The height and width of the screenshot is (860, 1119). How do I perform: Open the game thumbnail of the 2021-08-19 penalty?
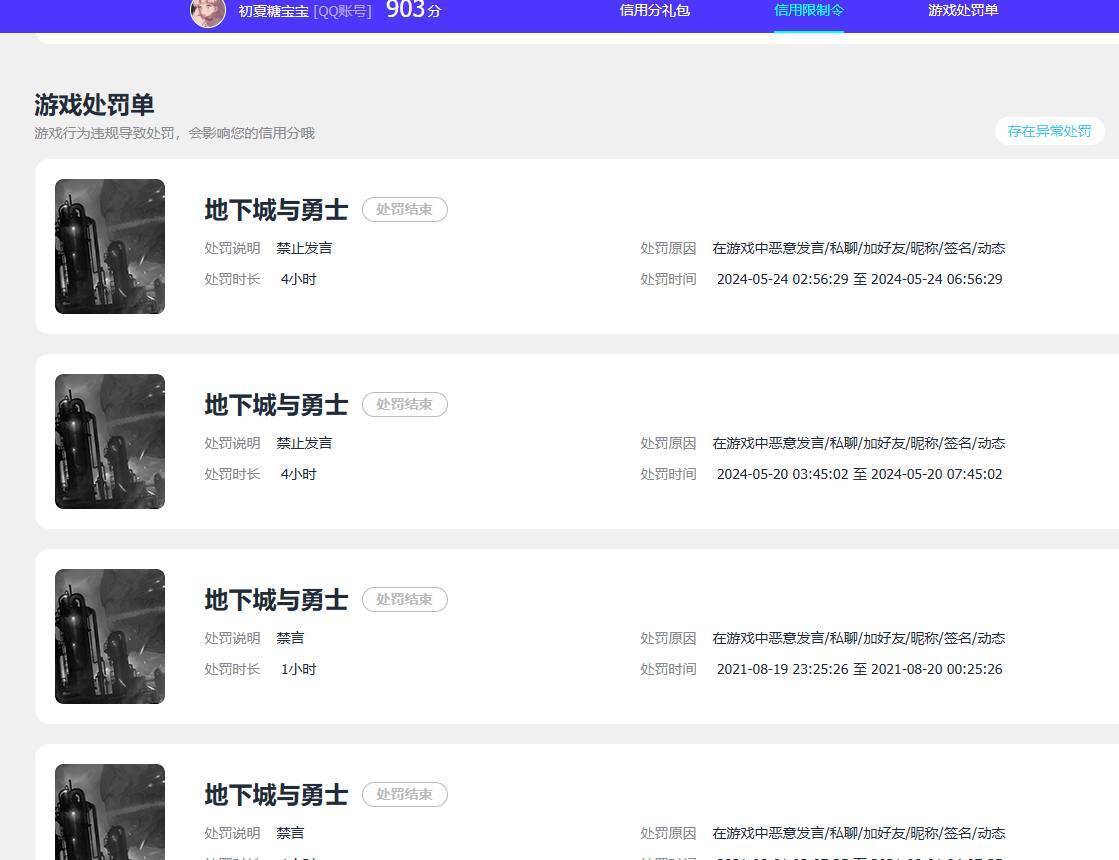110,636
